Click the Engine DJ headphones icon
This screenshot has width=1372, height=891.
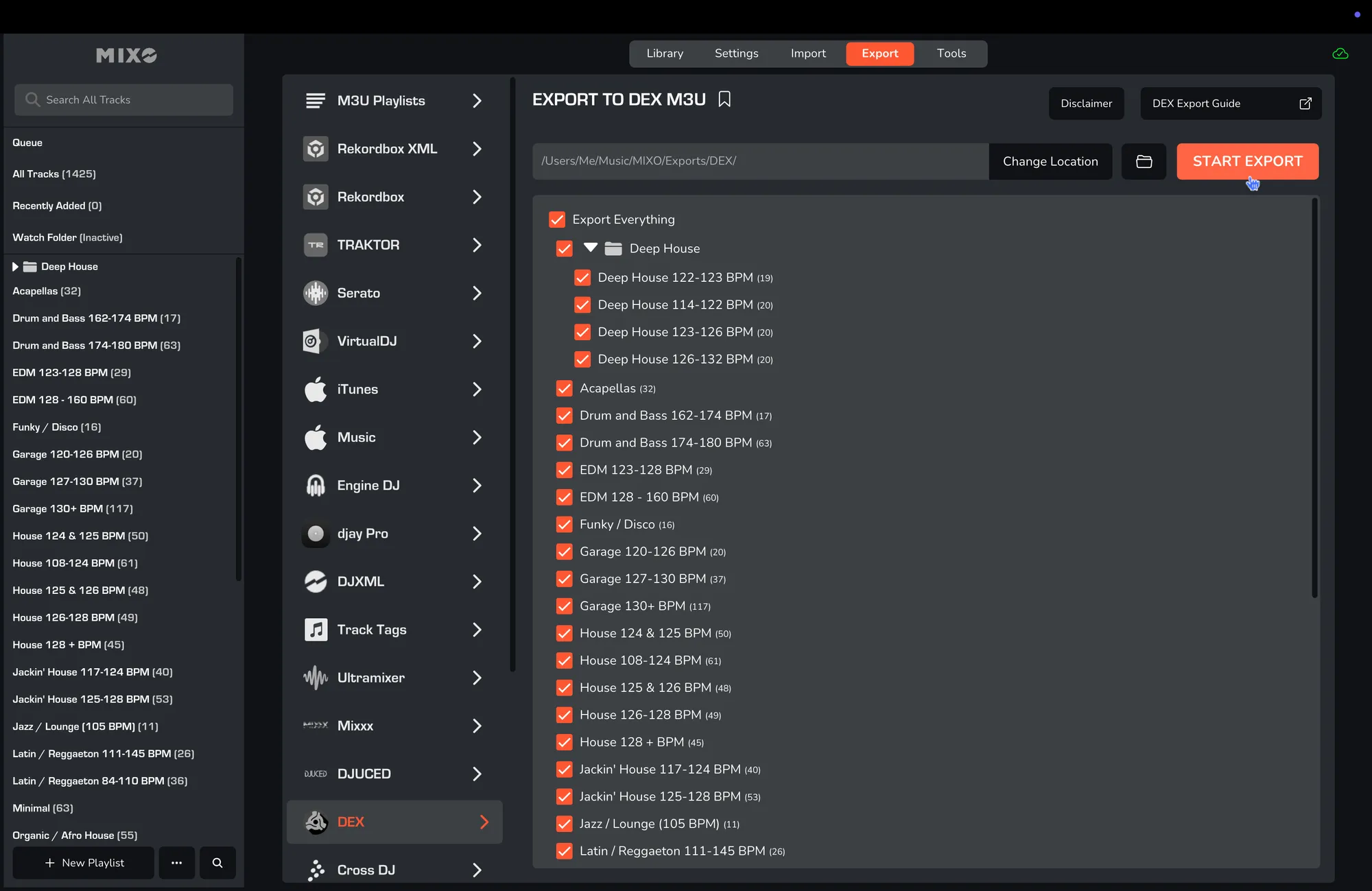click(x=316, y=486)
